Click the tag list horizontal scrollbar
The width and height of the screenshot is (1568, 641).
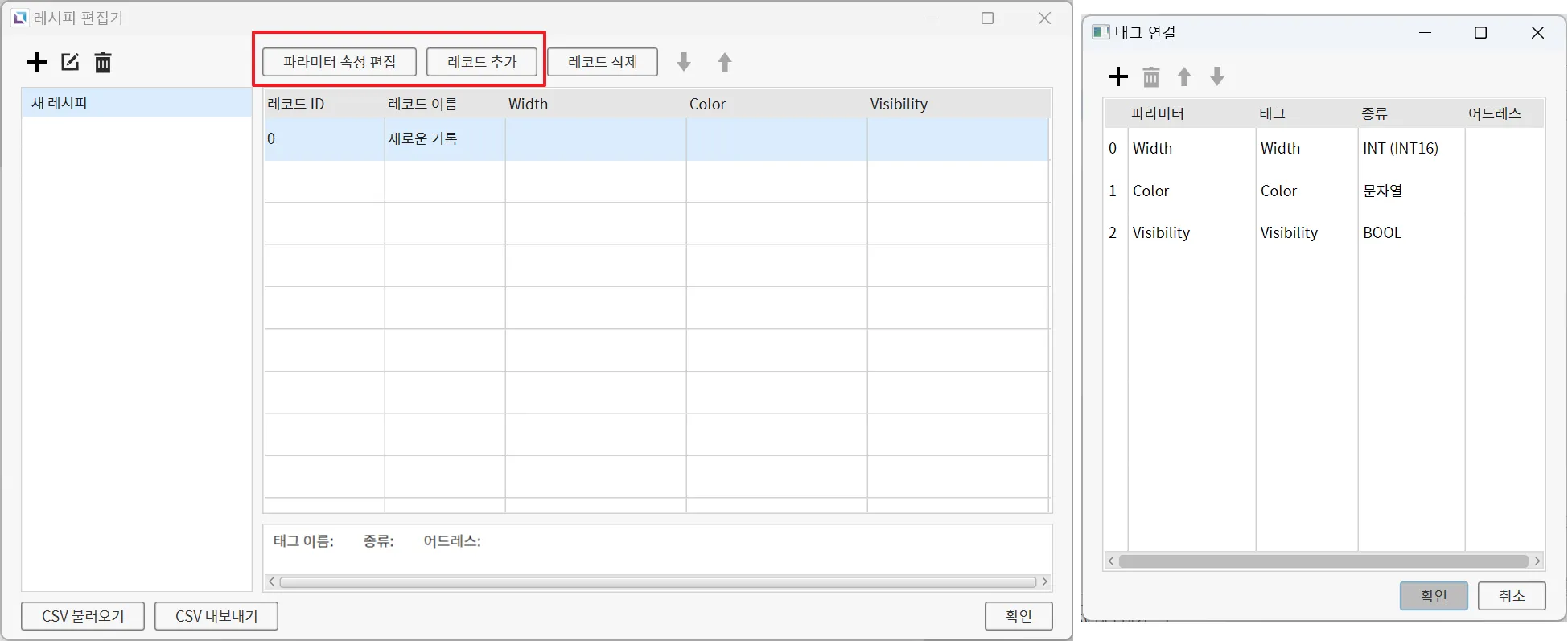[x=1323, y=561]
